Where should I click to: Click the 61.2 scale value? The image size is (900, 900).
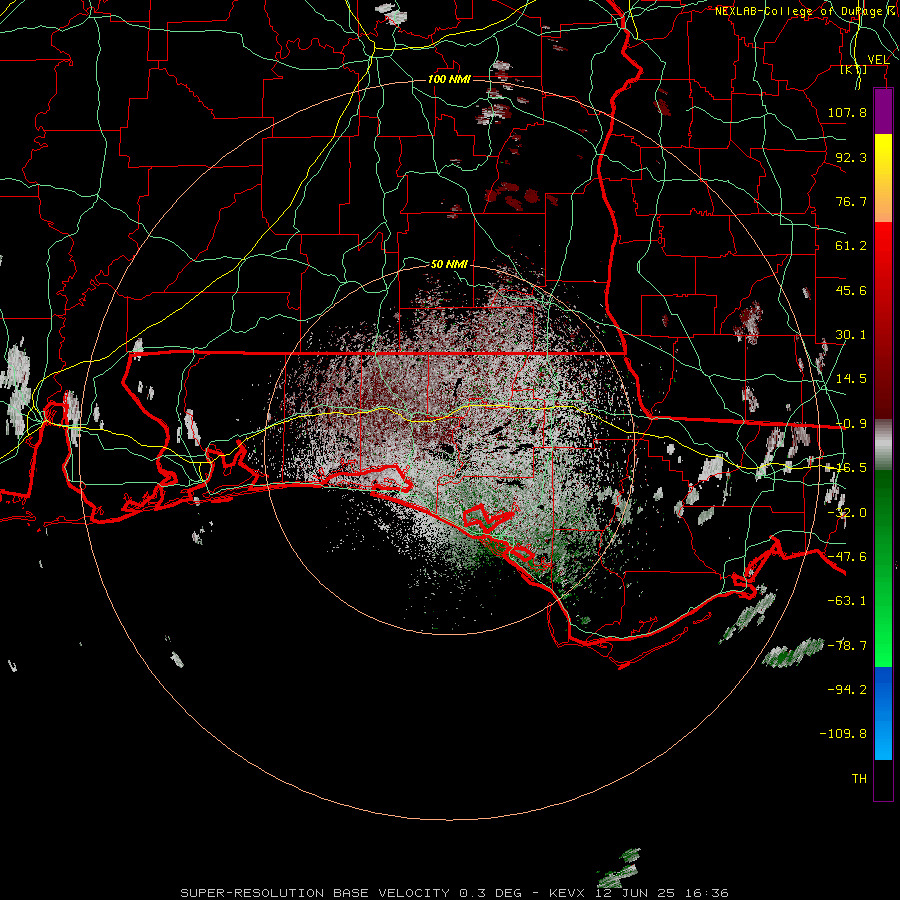[851, 246]
